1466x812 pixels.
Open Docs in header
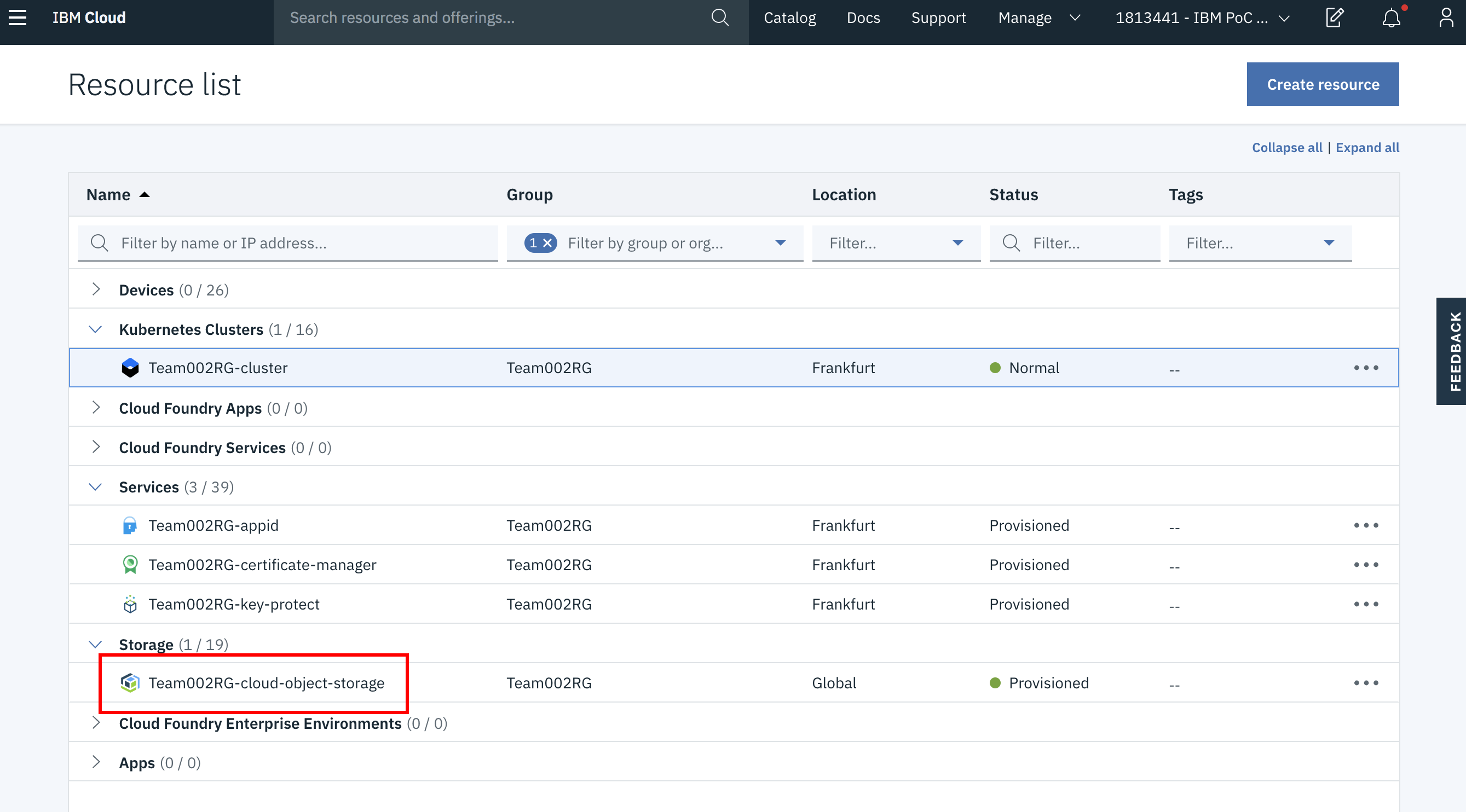click(x=863, y=18)
